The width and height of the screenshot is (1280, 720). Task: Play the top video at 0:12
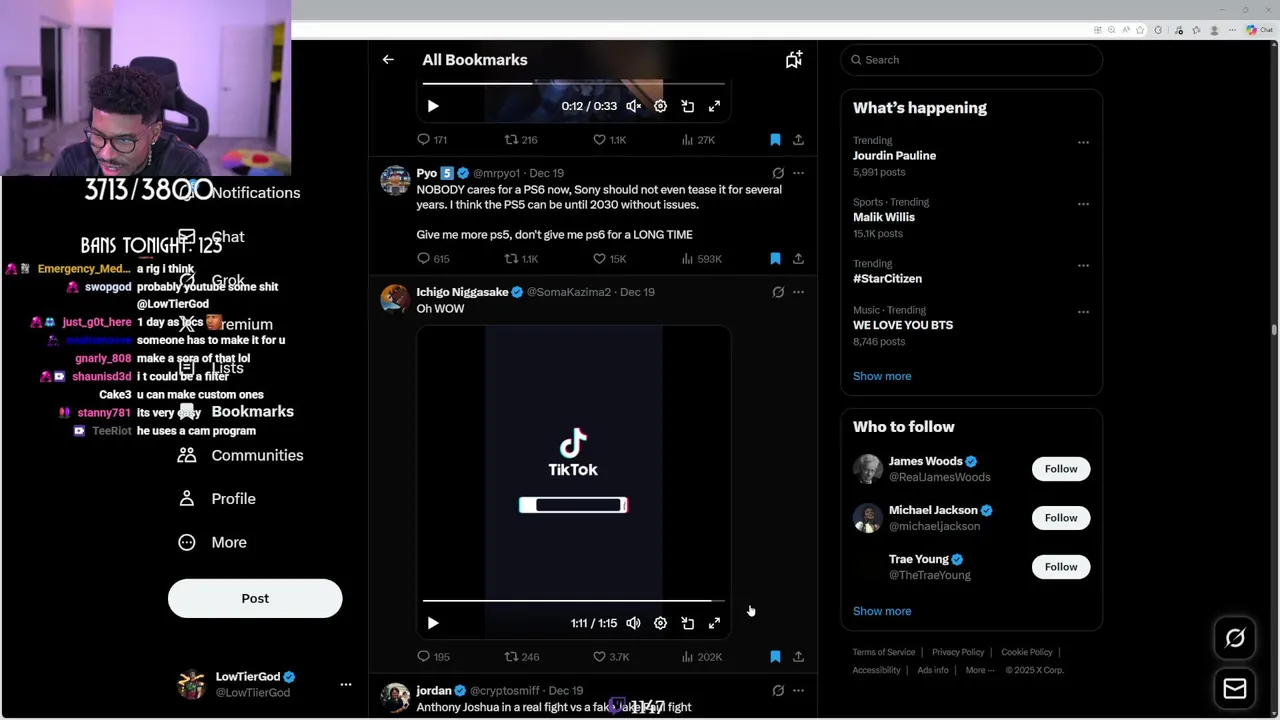point(433,106)
